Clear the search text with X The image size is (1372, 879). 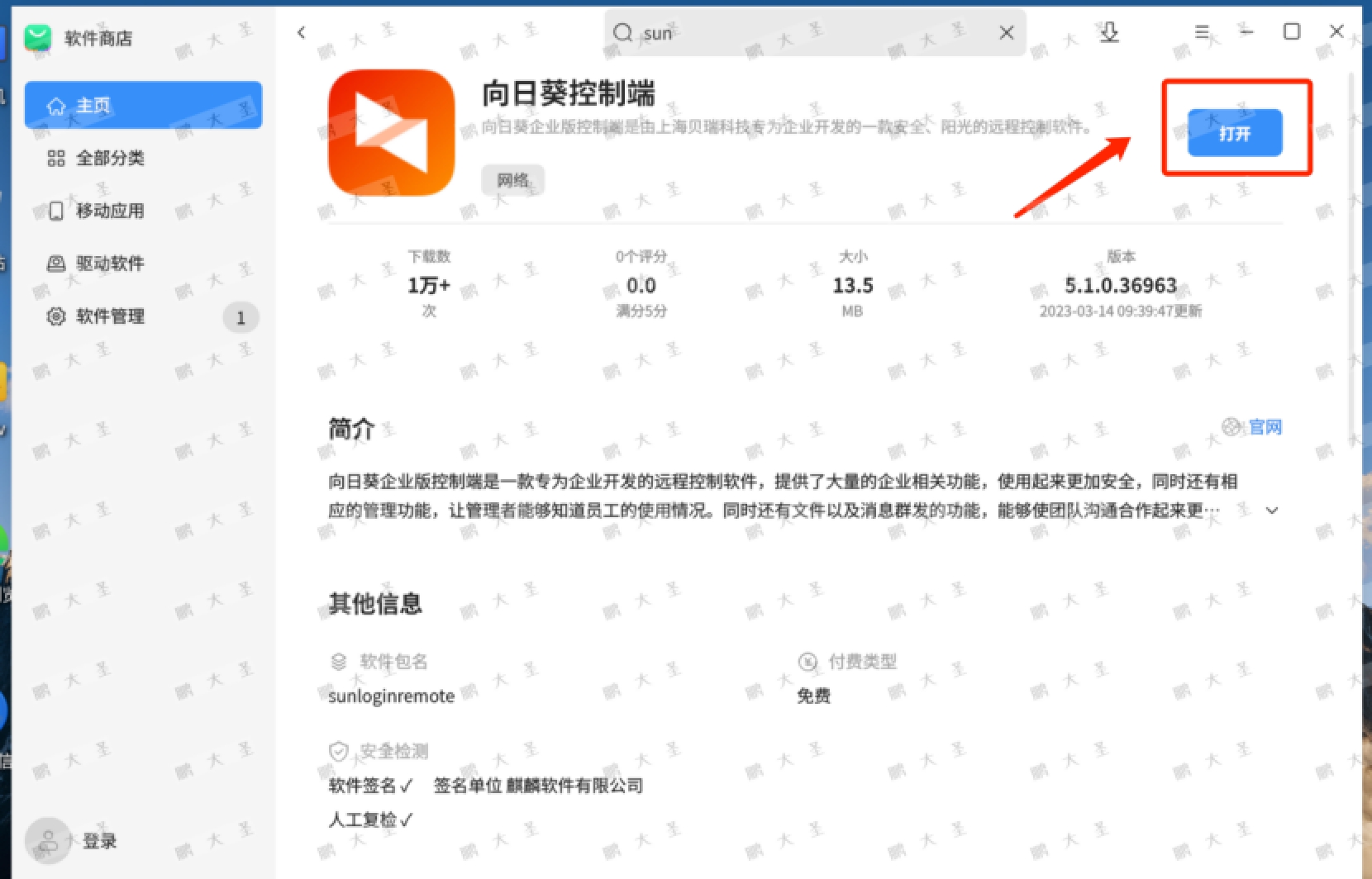(x=1006, y=32)
